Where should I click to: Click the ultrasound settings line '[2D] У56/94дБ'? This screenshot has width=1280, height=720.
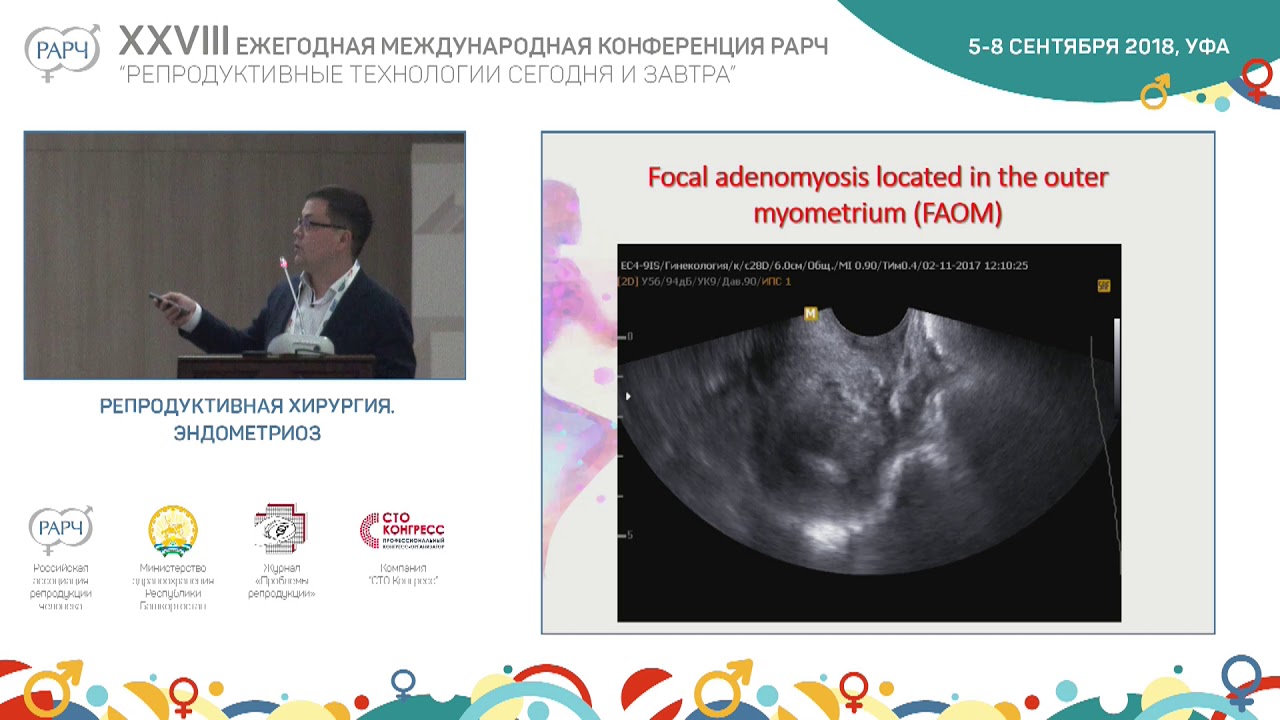point(706,282)
